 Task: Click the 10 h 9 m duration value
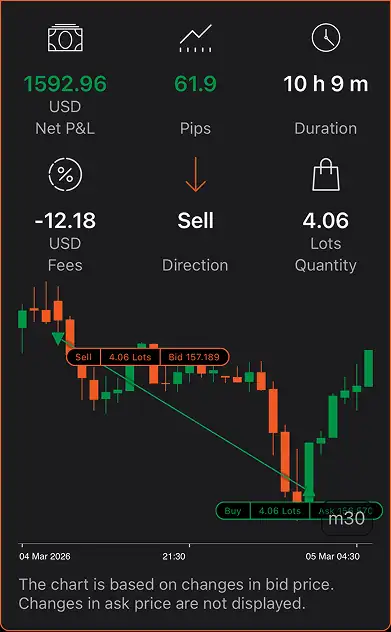326,84
